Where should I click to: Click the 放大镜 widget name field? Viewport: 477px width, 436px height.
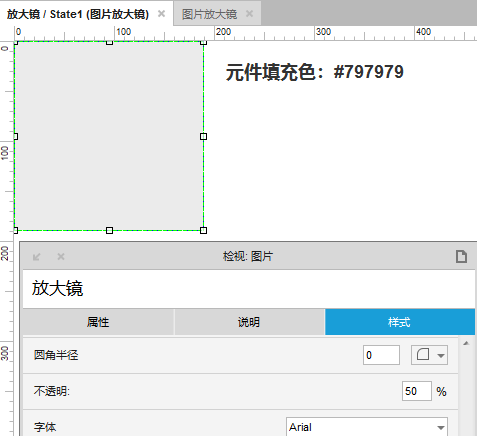(249, 289)
